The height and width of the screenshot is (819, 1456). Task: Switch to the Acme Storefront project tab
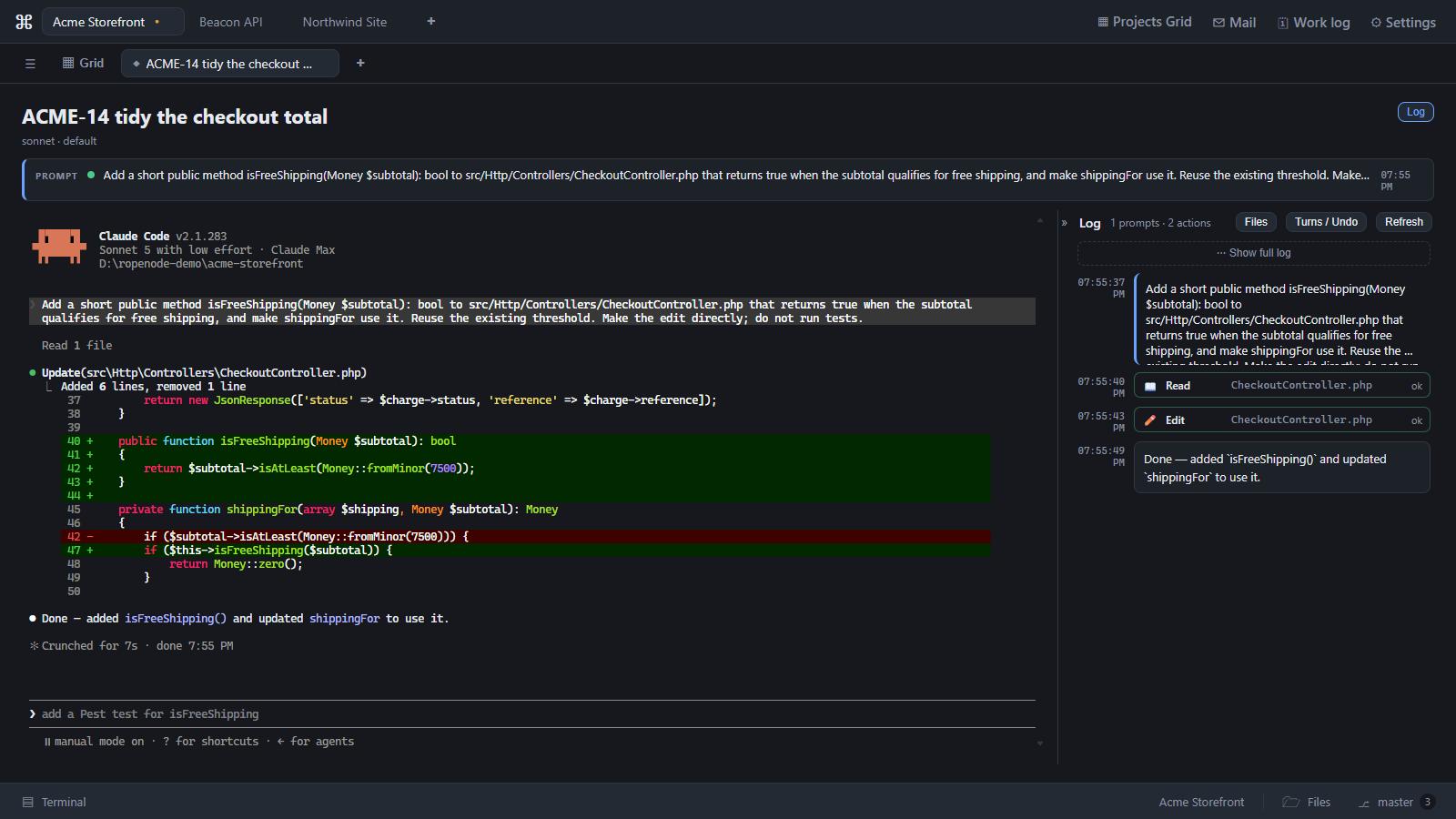[113, 22]
